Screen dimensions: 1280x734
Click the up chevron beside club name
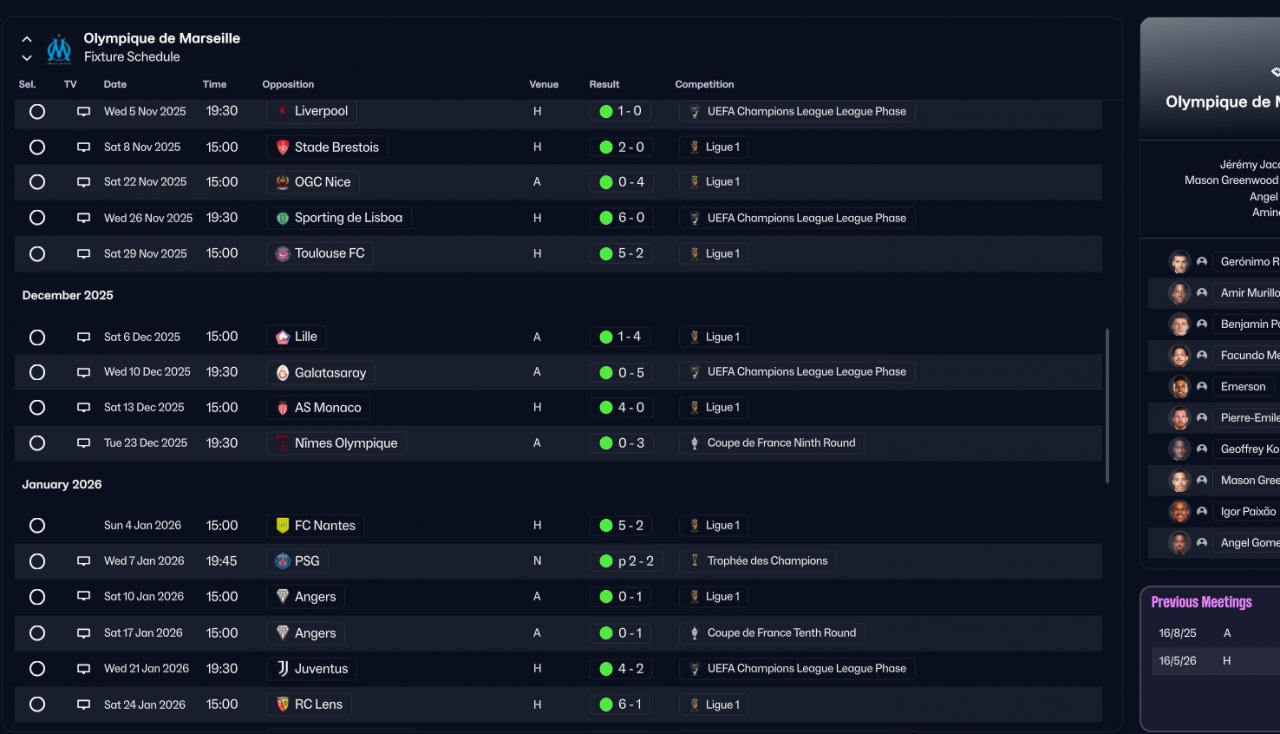pyautogui.click(x=27, y=39)
